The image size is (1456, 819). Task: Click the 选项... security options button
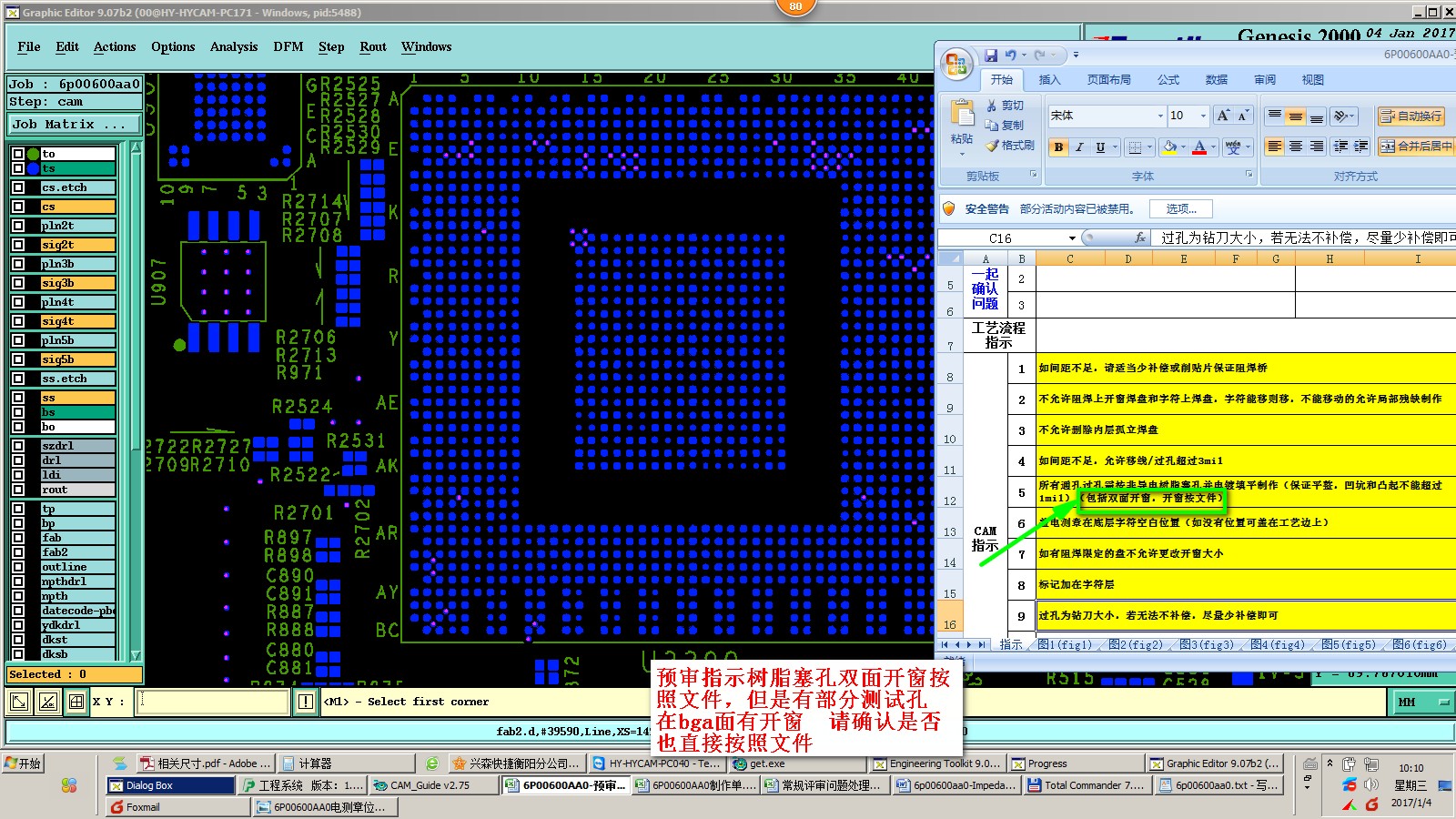coord(1180,209)
